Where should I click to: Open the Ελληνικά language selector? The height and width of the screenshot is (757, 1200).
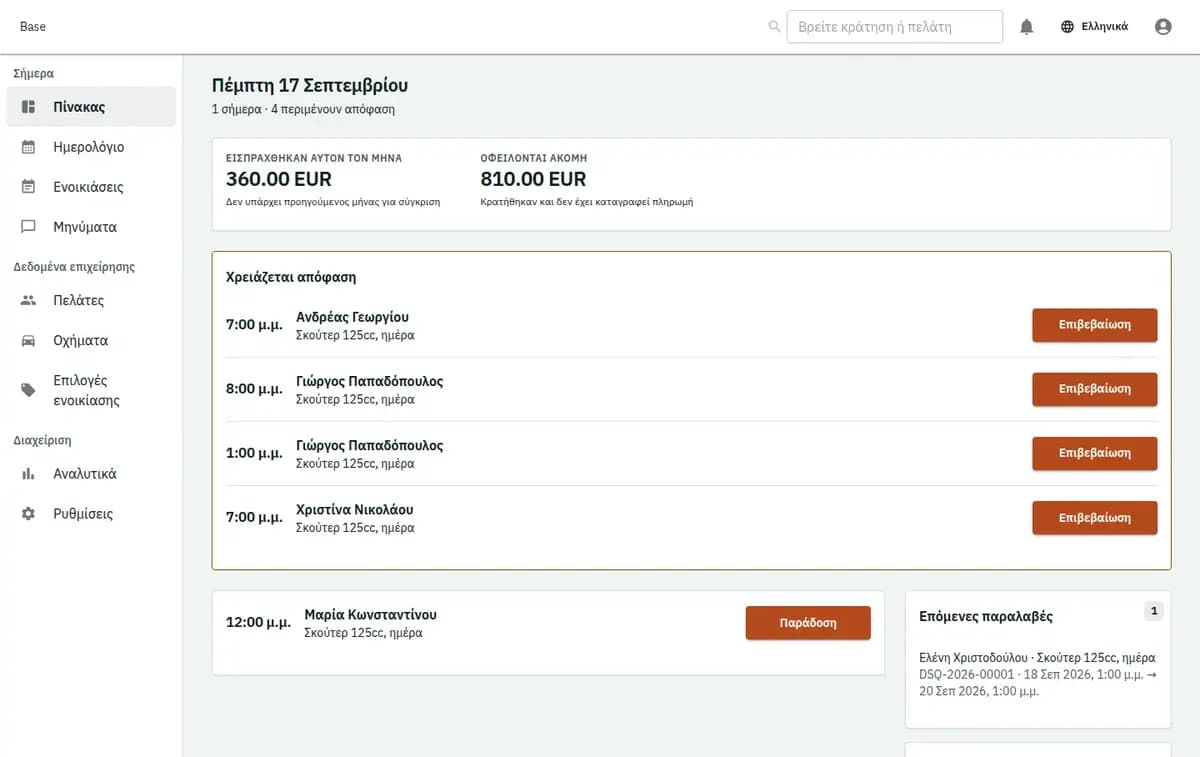[x=1094, y=27]
